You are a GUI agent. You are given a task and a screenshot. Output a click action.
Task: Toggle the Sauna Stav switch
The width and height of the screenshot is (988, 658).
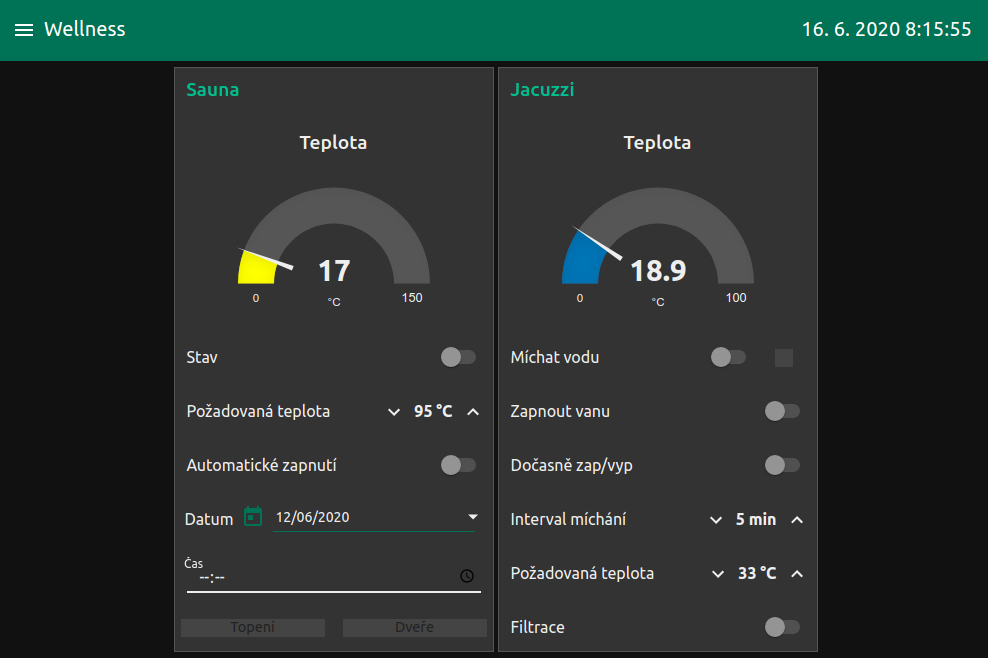(x=458, y=357)
